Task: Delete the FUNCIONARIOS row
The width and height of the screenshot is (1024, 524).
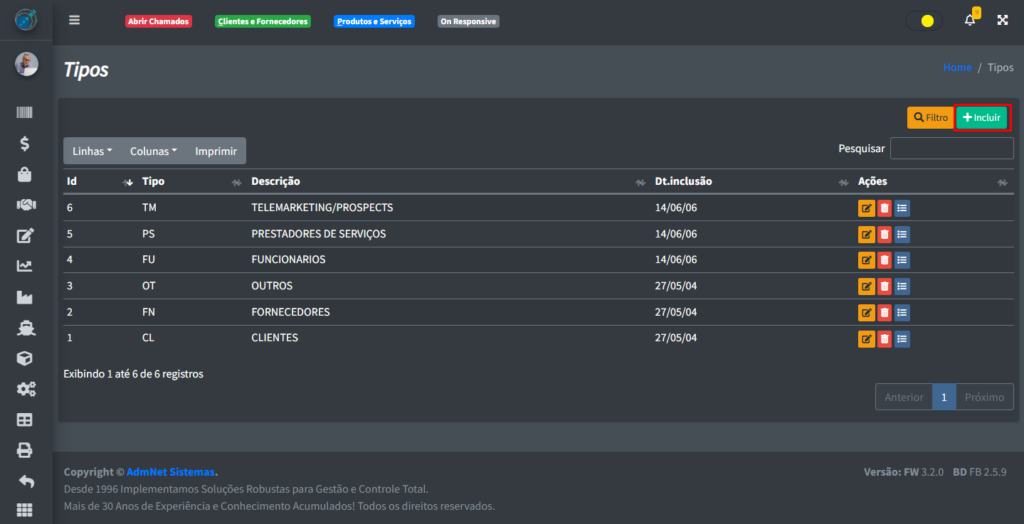Action: [x=884, y=260]
